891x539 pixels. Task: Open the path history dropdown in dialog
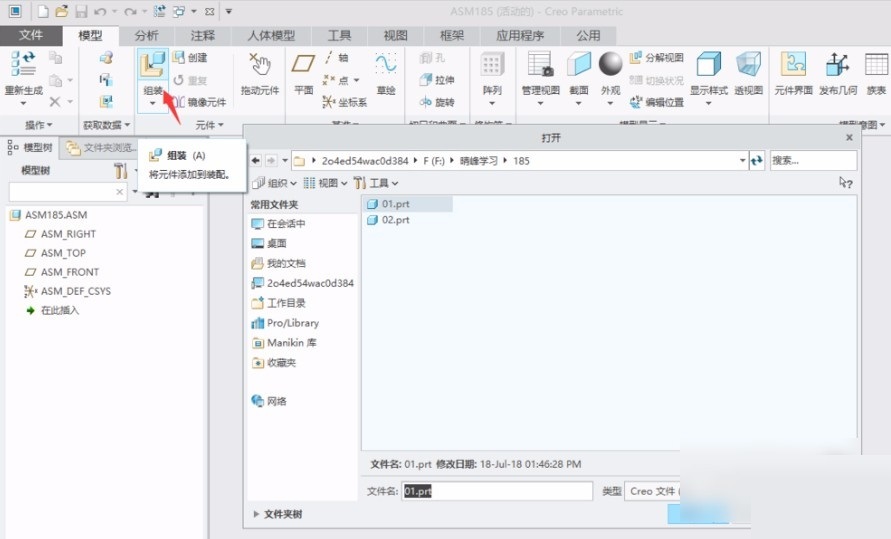tap(742, 161)
